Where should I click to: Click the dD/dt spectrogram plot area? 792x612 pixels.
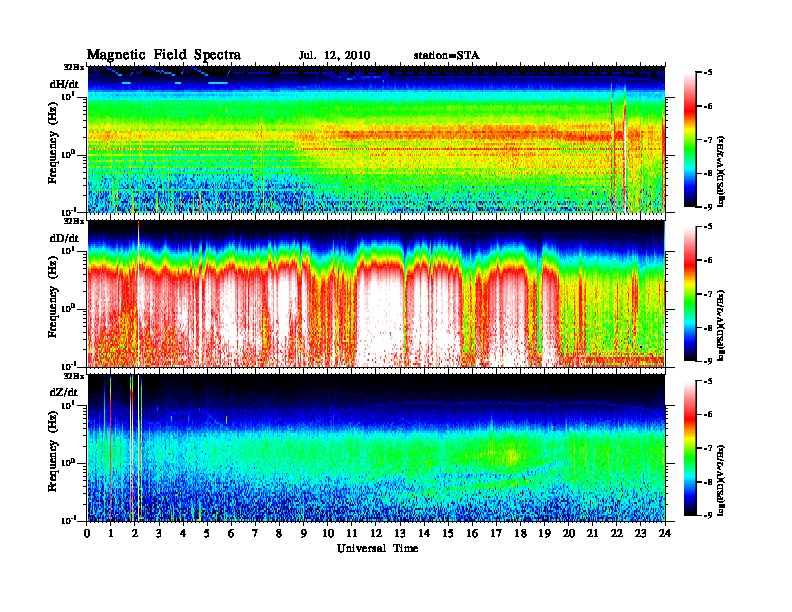pyautogui.click(x=376, y=293)
